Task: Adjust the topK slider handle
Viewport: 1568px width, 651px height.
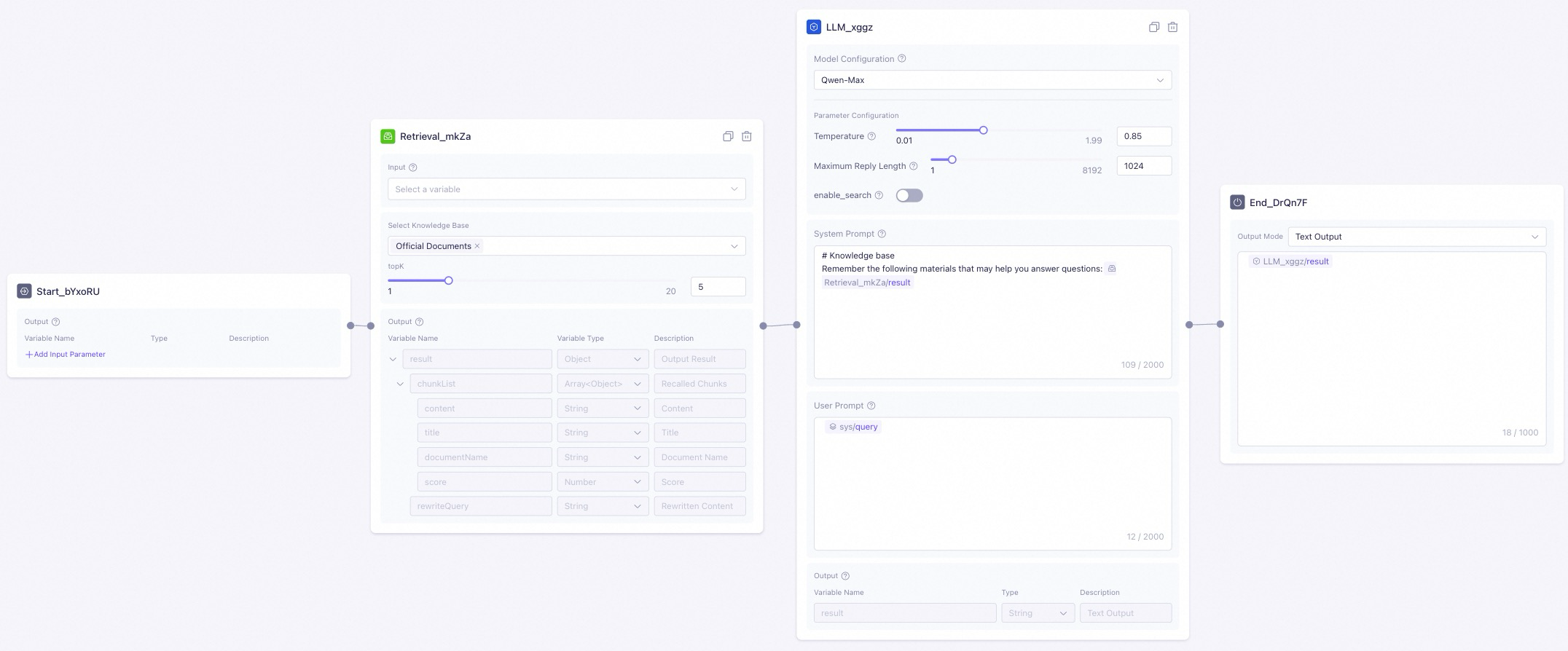Action: tap(449, 280)
